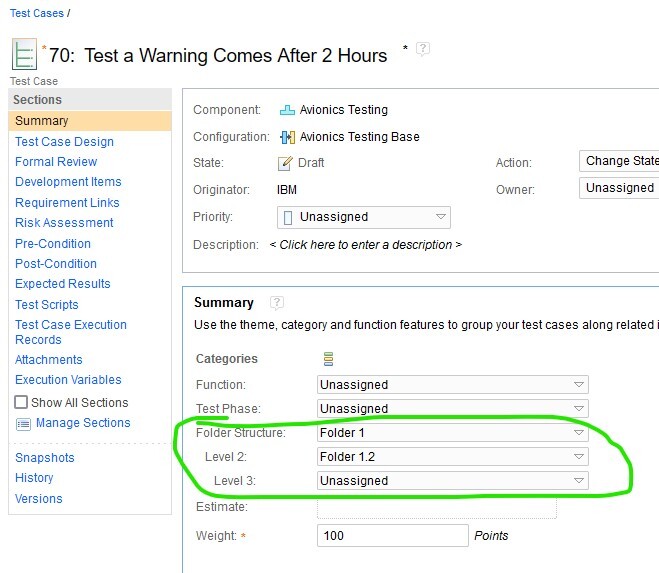Open the Test Case Design section
This screenshot has height=573, width=659.
point(64,142)
